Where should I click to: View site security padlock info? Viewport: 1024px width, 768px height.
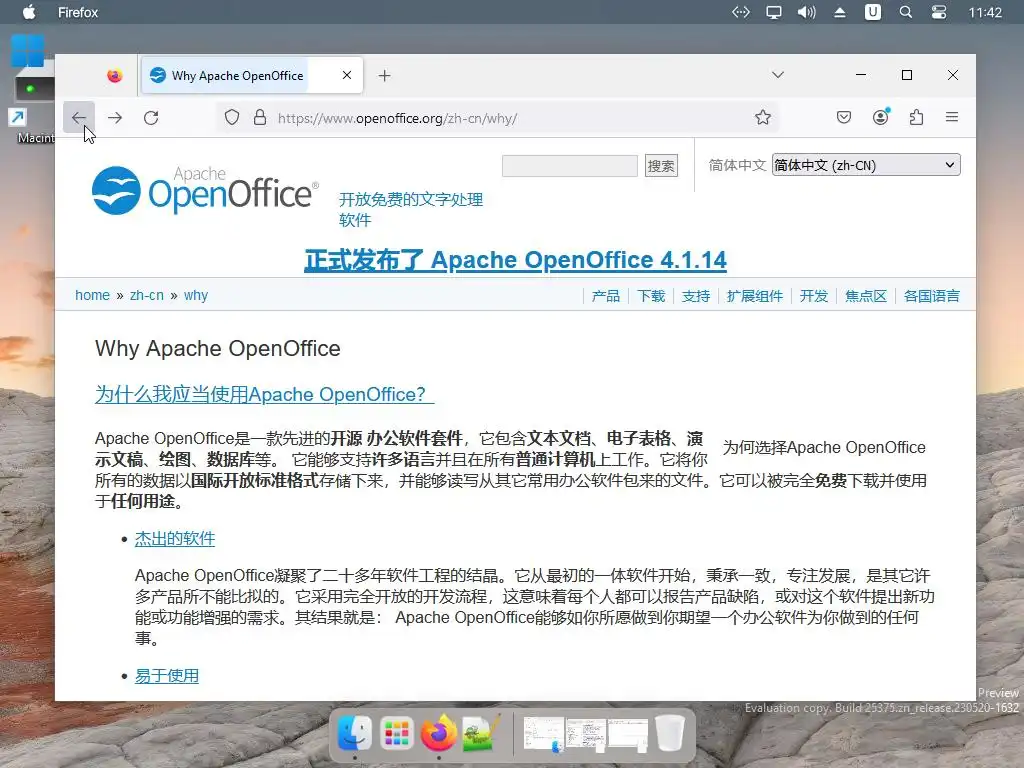point(260,118)
